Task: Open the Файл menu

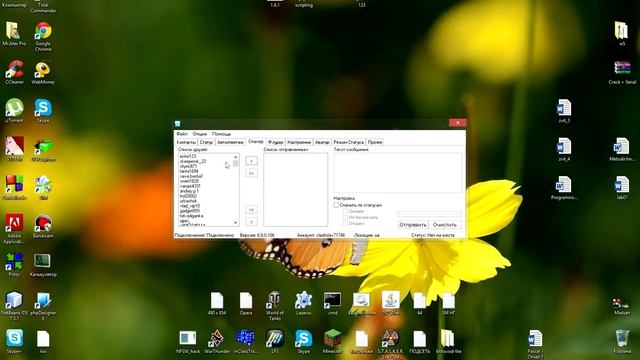Action: (x=182, y=134)
